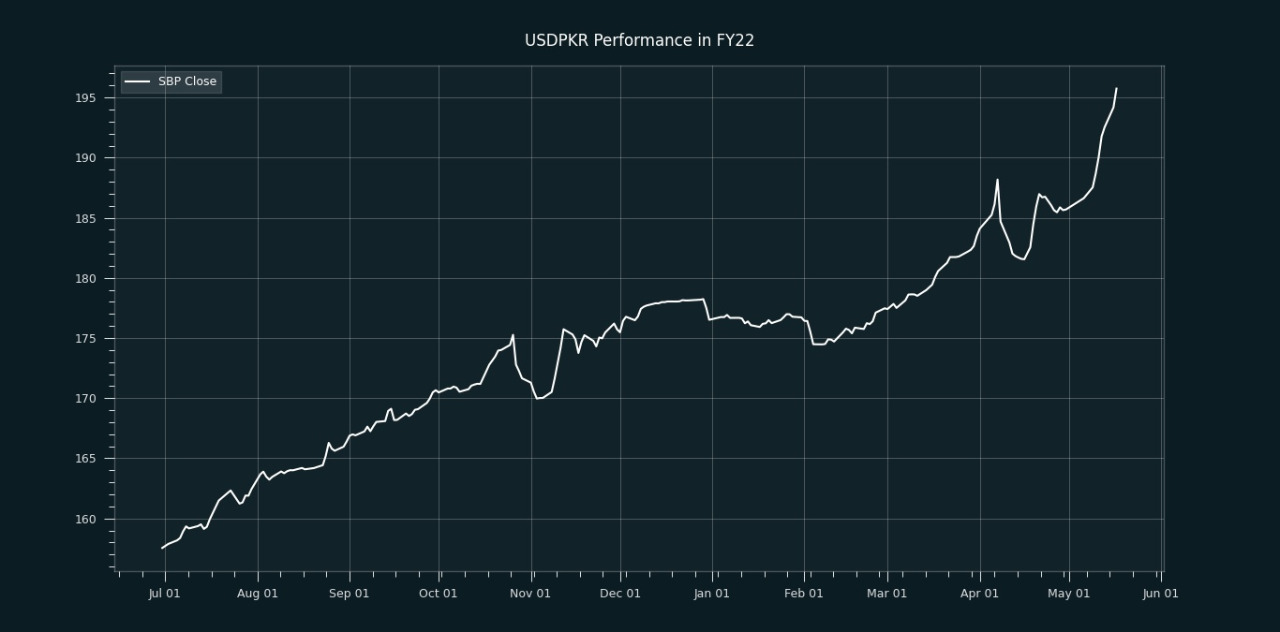1280x632 pixels.
Task: Click the 185 y-axis label
Action: pos(86,218)
